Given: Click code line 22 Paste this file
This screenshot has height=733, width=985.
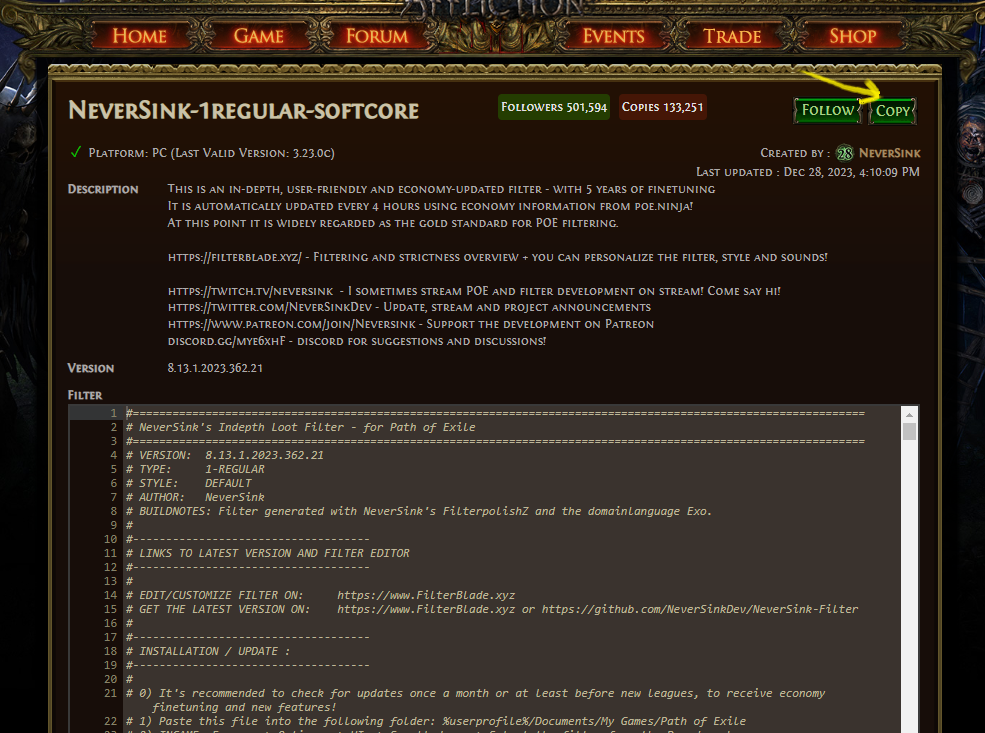Looking at the screenshot, I should tap(436, 721).
